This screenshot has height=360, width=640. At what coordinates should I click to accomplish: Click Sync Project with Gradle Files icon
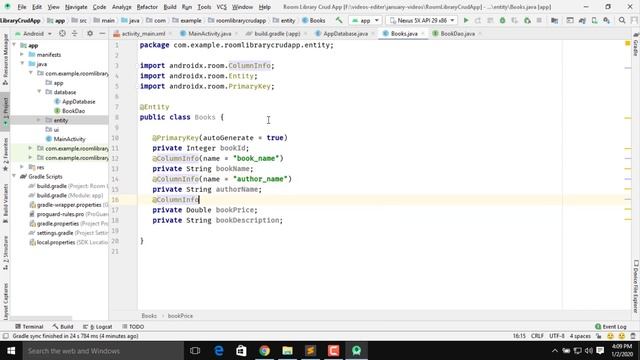pos(582,20)
